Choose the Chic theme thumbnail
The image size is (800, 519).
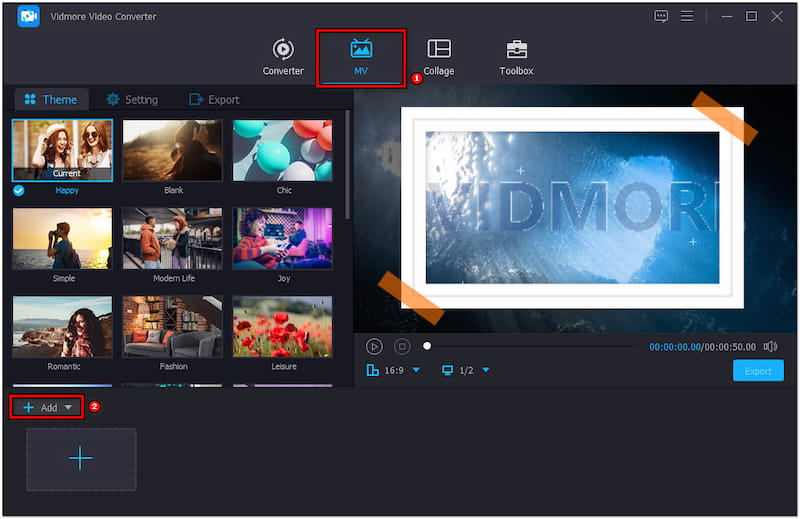pyautogui.click(x=283, y=150)
